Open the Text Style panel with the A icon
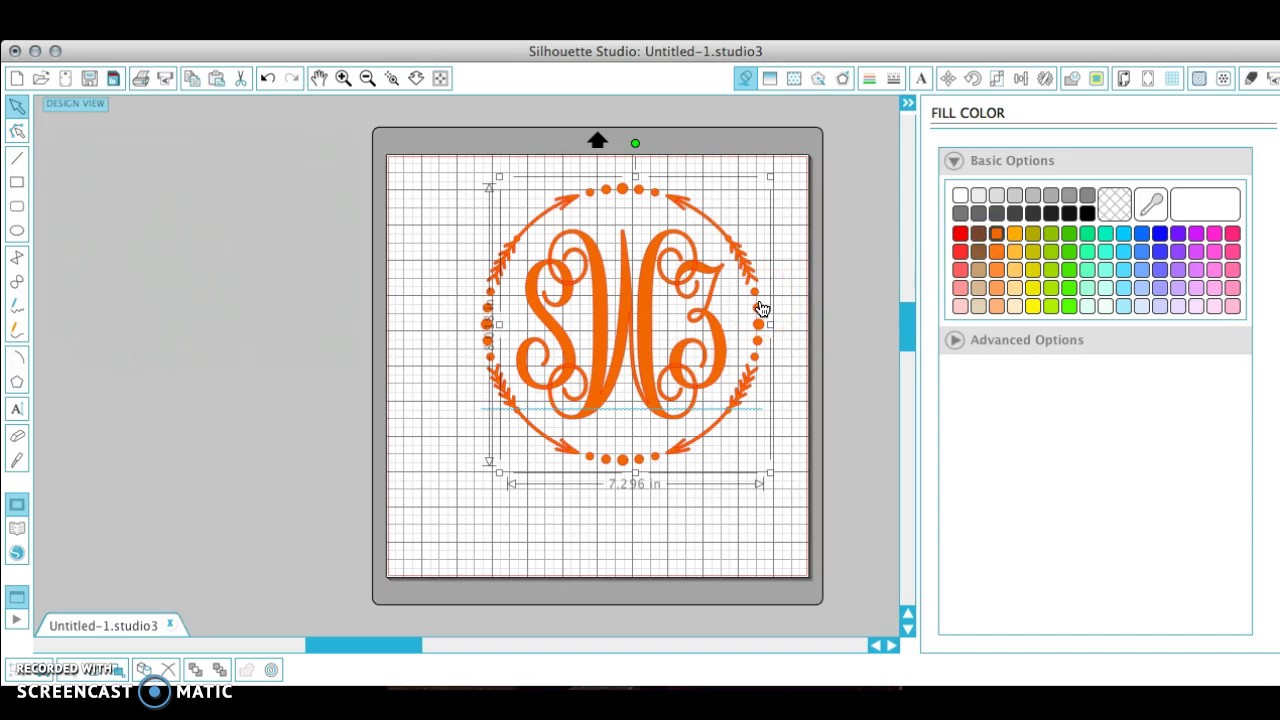 coord(921,78)
